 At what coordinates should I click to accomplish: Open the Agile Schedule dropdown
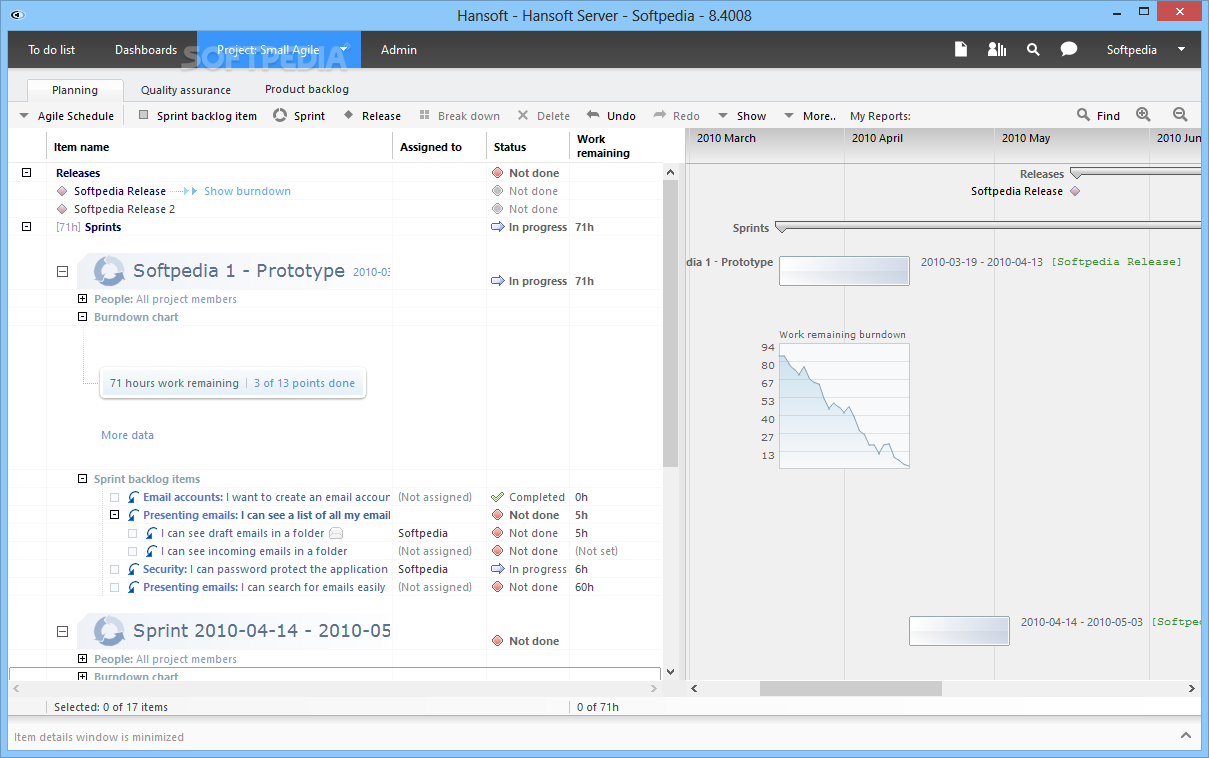pyautogui.click(x=66, y=116)
